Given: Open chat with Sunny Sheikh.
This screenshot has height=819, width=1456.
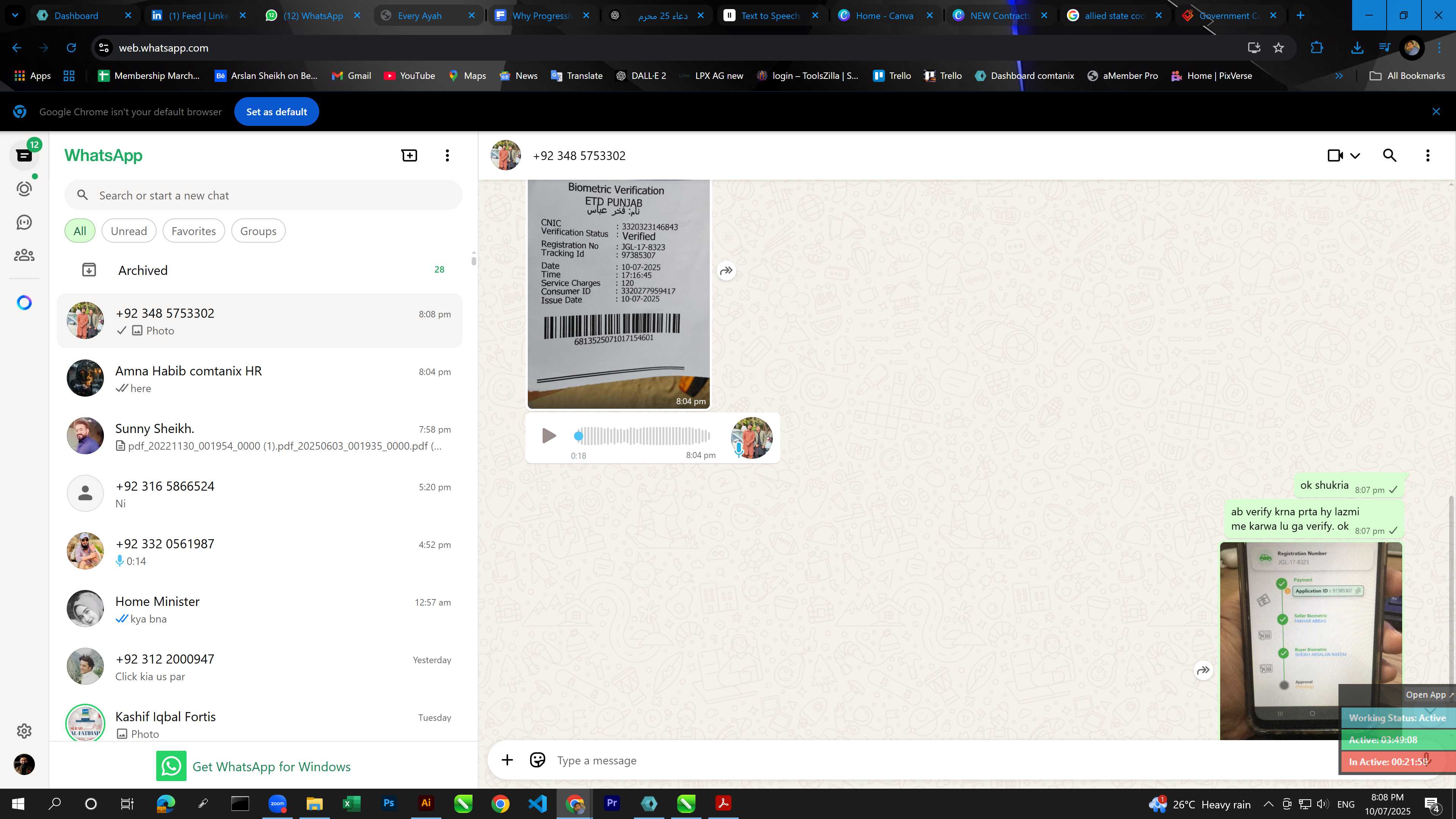Looking at the screenshot, I should coord(260,436).
